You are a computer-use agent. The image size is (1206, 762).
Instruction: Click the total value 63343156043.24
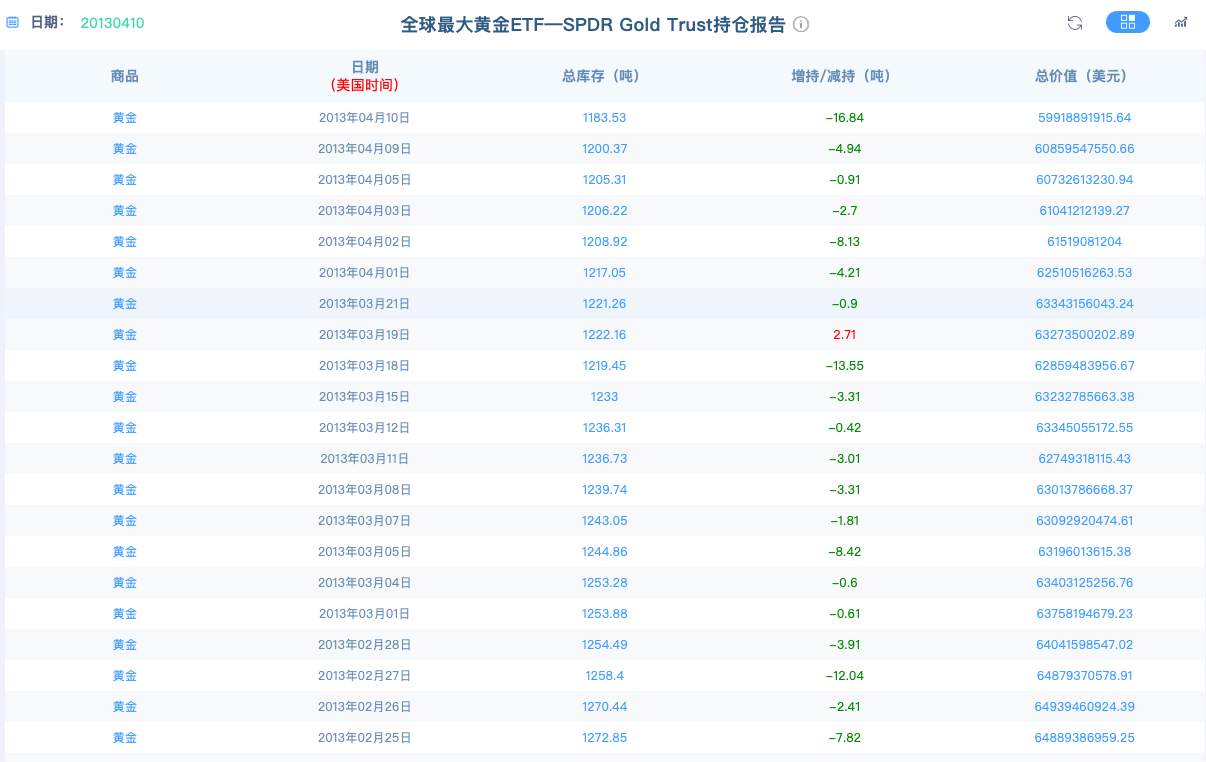(1084, 304)
